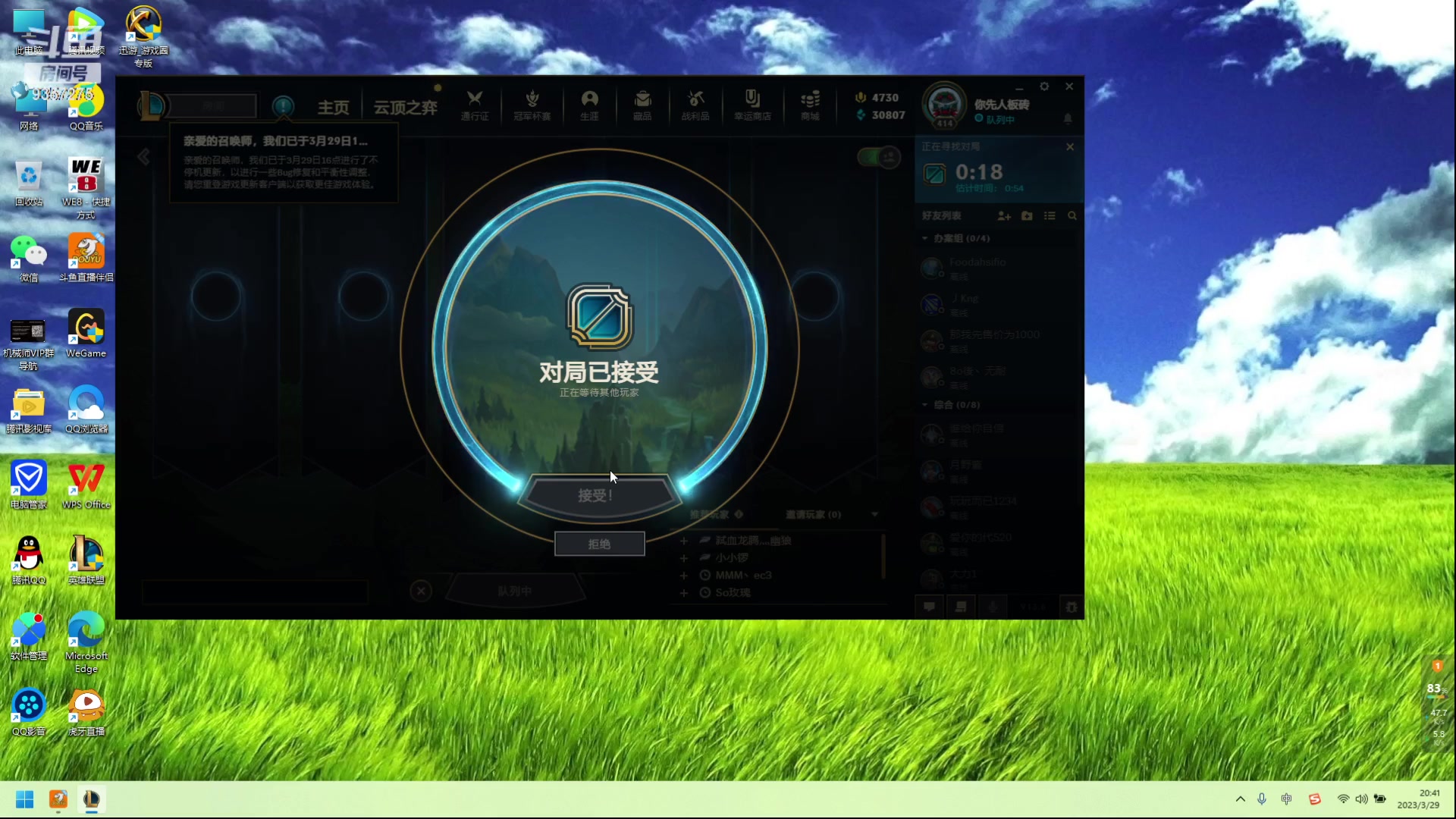Click the add friend icon
This screenshot has height=819, width=1456.
(1004, 216)
